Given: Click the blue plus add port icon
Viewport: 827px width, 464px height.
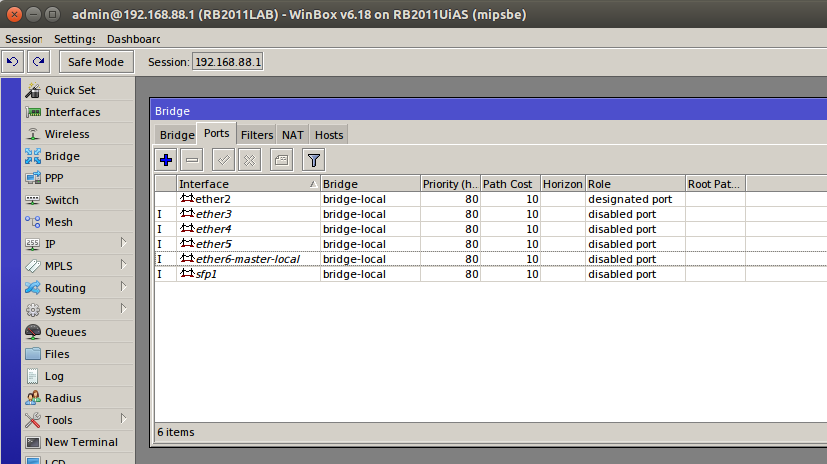Looking at the screenshot, I should click(x=167, y=160).
